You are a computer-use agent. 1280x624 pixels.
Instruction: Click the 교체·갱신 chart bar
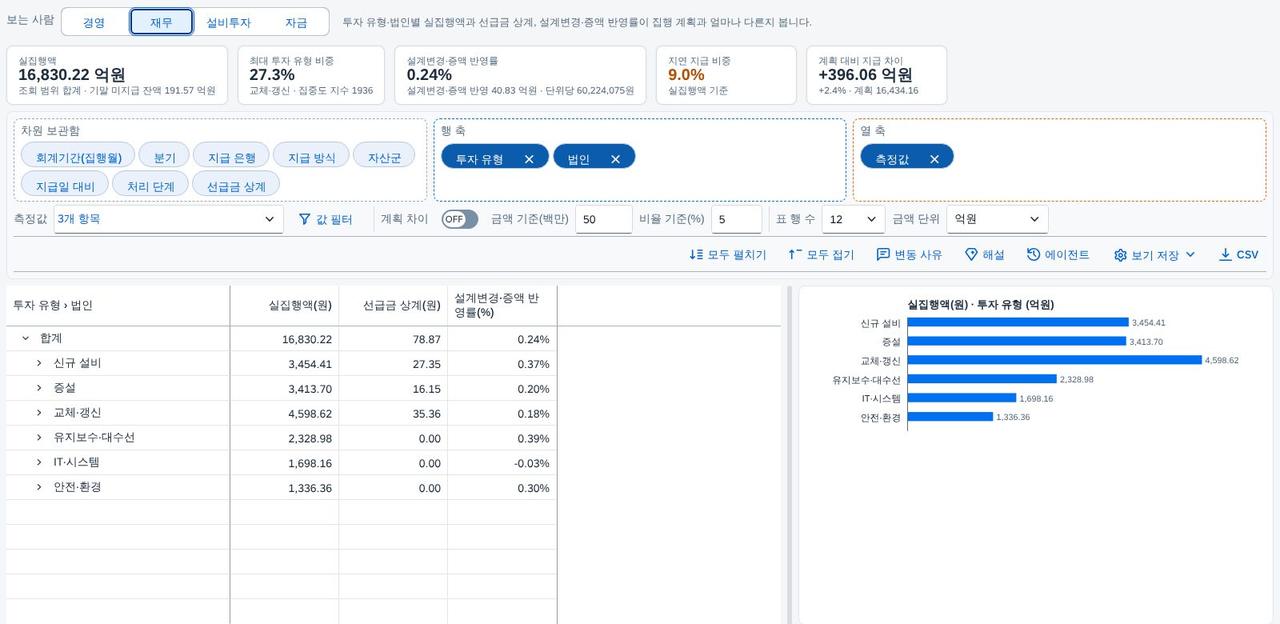pyautogui.click(x=1054, y=360)
